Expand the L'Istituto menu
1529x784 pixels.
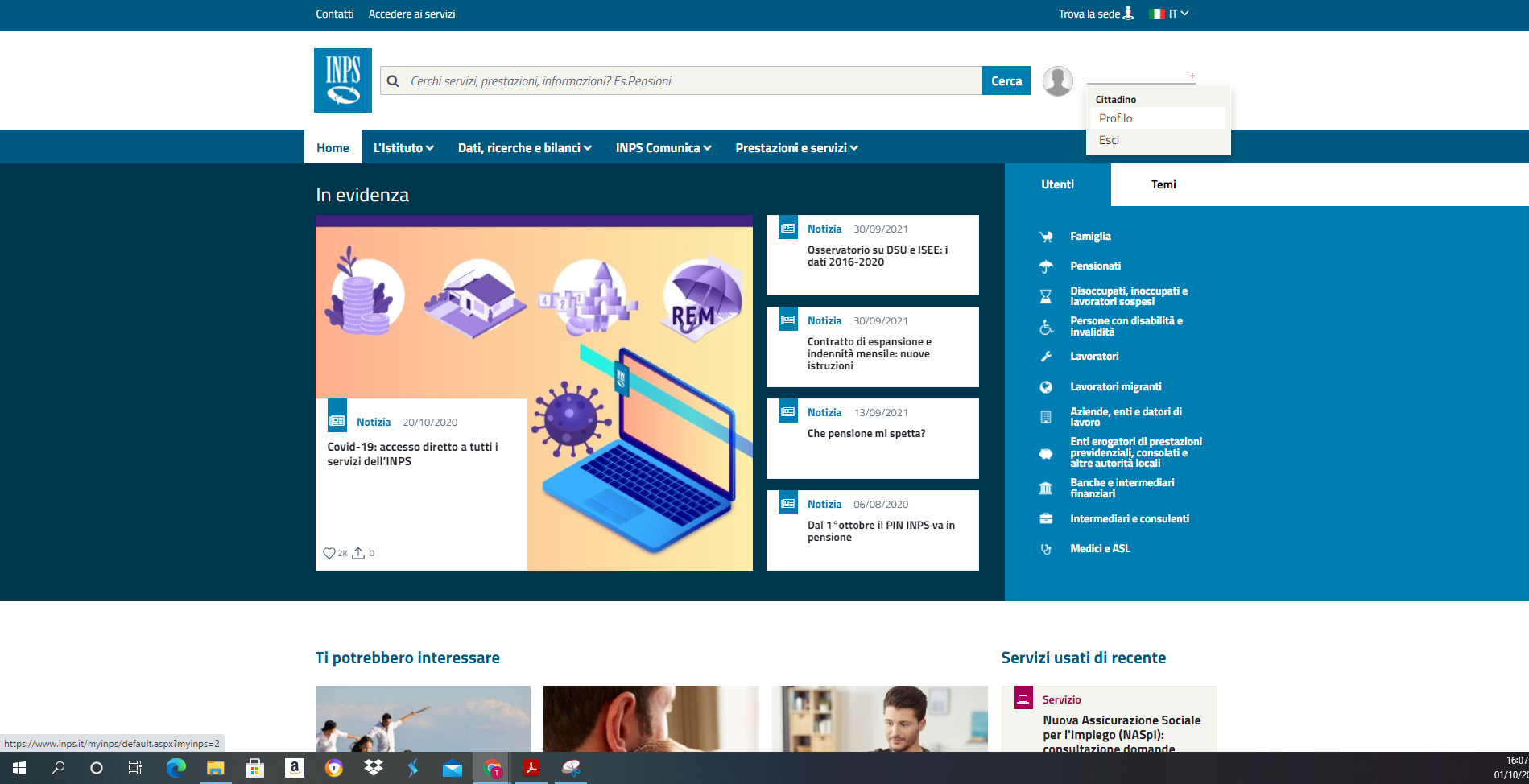pyautogui.click(x=403, y=148)
